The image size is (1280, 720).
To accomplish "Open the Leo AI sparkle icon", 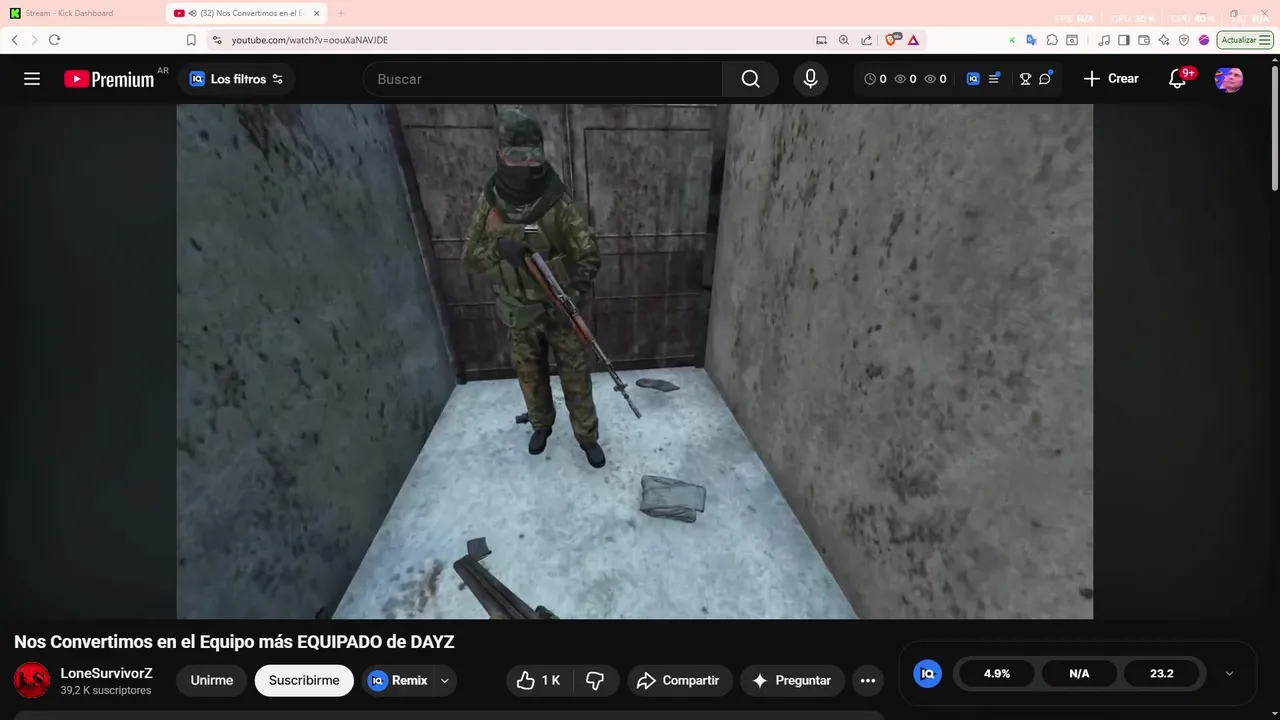I will coord(1164,40).
